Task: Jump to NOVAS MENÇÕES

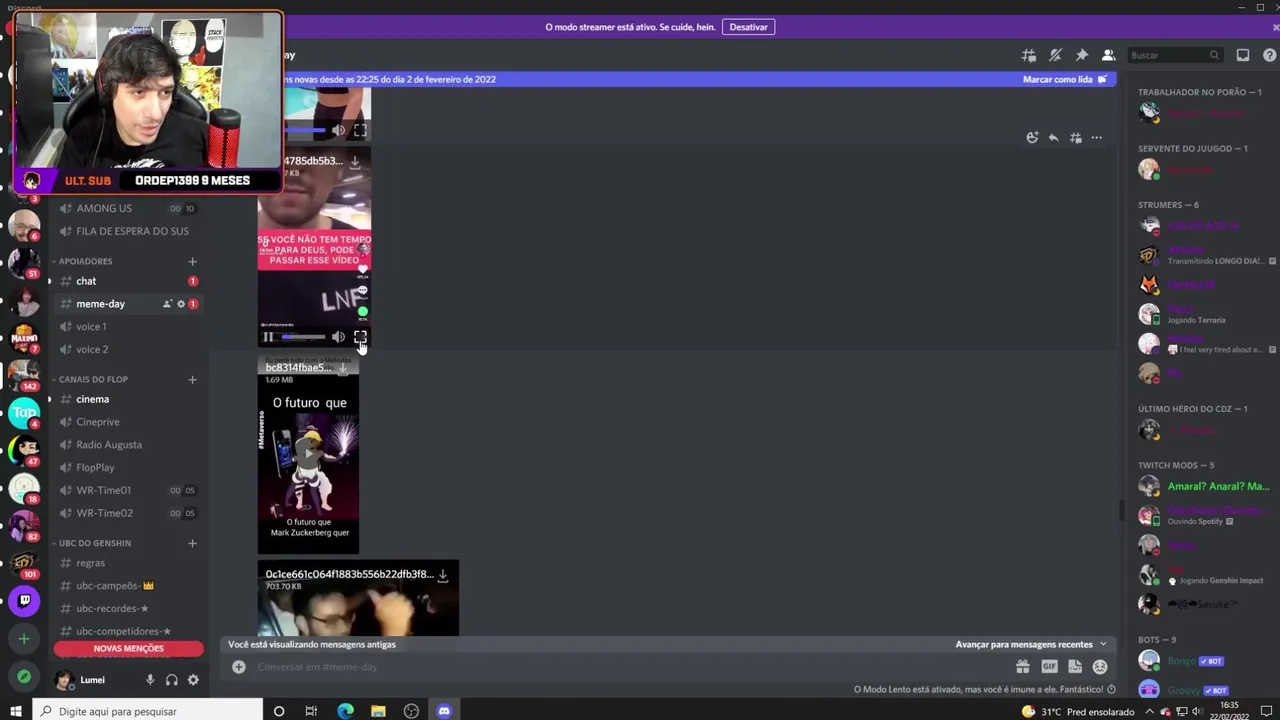Action: (x=129, y=648)
